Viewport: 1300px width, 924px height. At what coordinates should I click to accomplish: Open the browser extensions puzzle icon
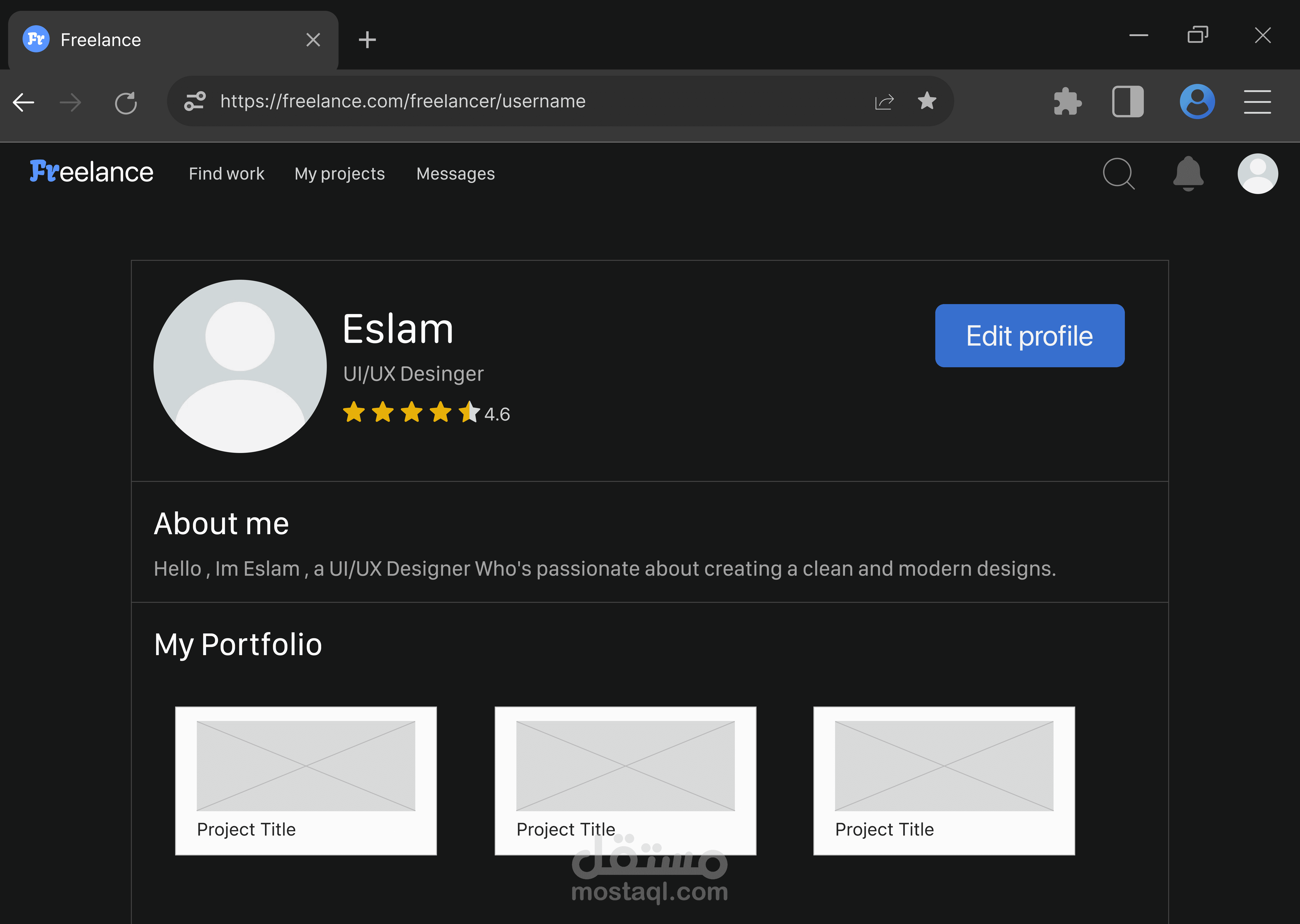pos(1067,102)
